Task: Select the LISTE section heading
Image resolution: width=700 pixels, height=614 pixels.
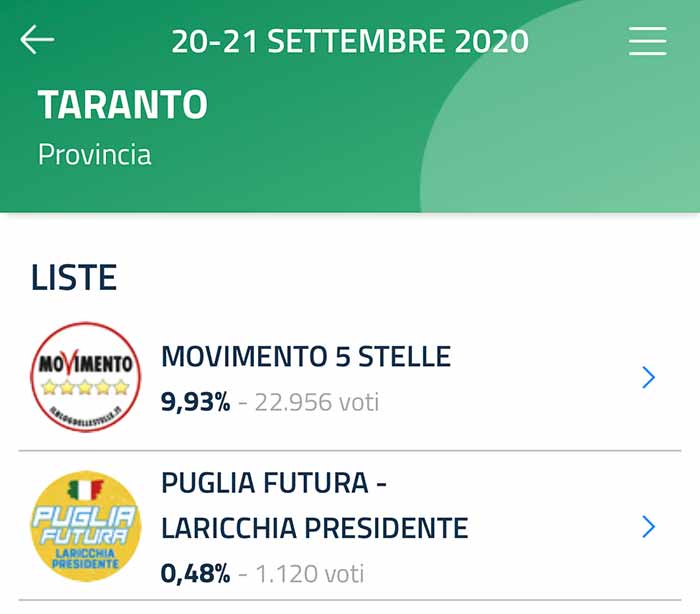Action: click(74, 277)
